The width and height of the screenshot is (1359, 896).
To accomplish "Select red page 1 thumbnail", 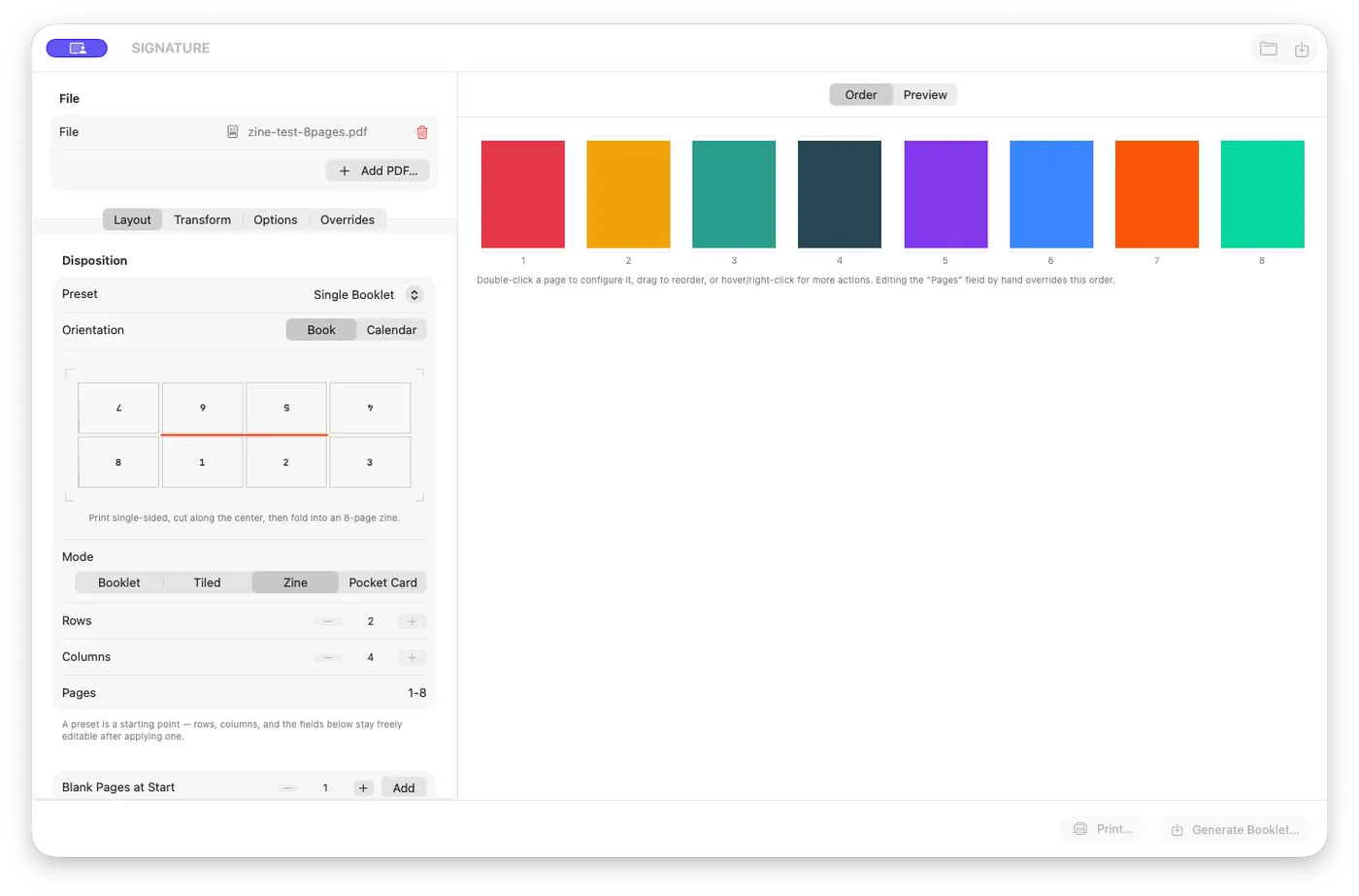I will click(523, 194).
